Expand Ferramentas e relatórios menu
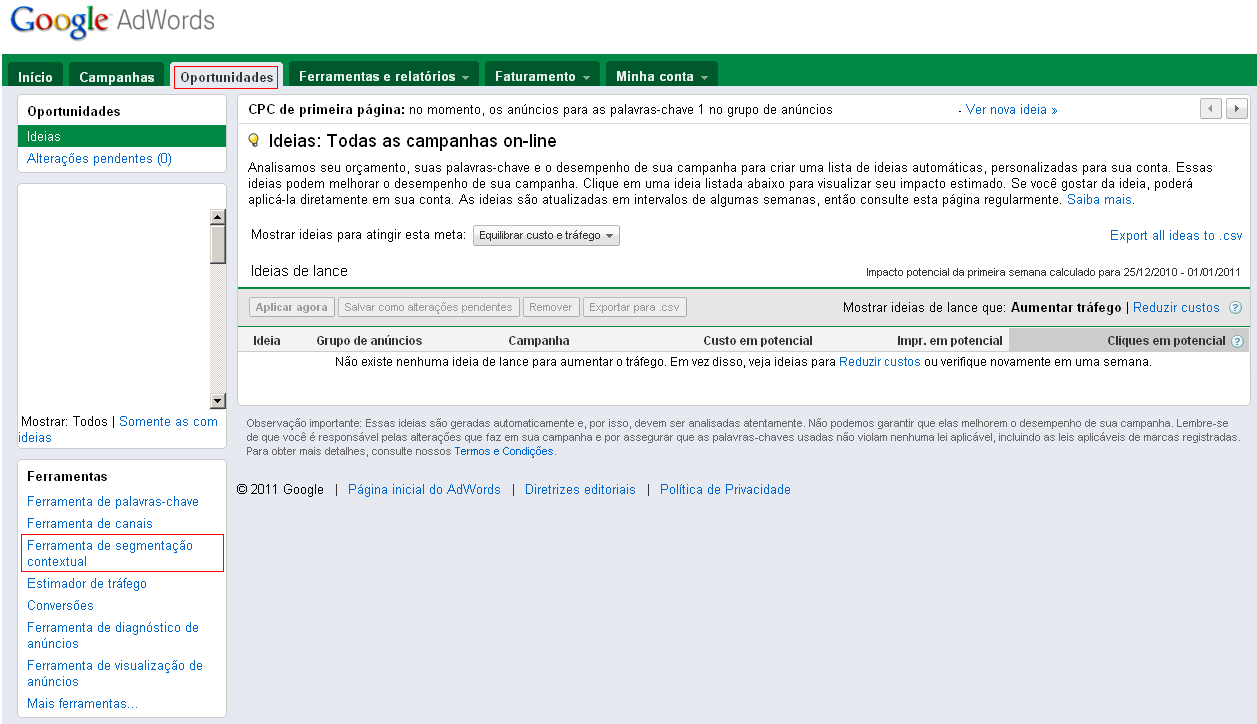Viewport: 1257px width, 724px height. (385, 76)
